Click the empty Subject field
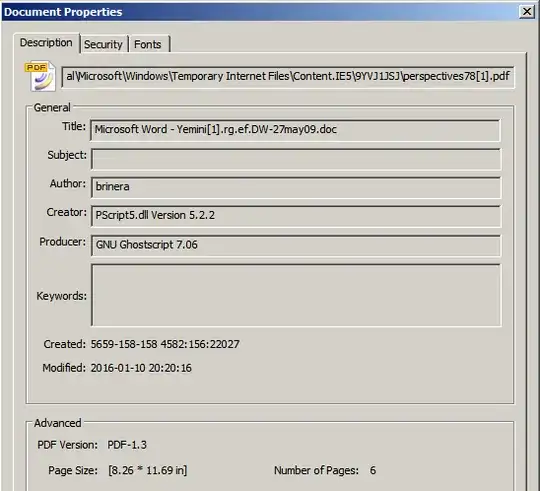Image resolution: width=540 pixels, height=491 pixels. pyautogui.click(x=296, y=159)
